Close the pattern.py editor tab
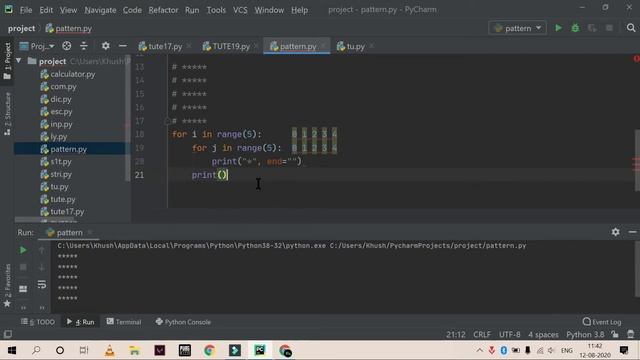The width and height of the screenshot is (640, 360). coord(323,46)
